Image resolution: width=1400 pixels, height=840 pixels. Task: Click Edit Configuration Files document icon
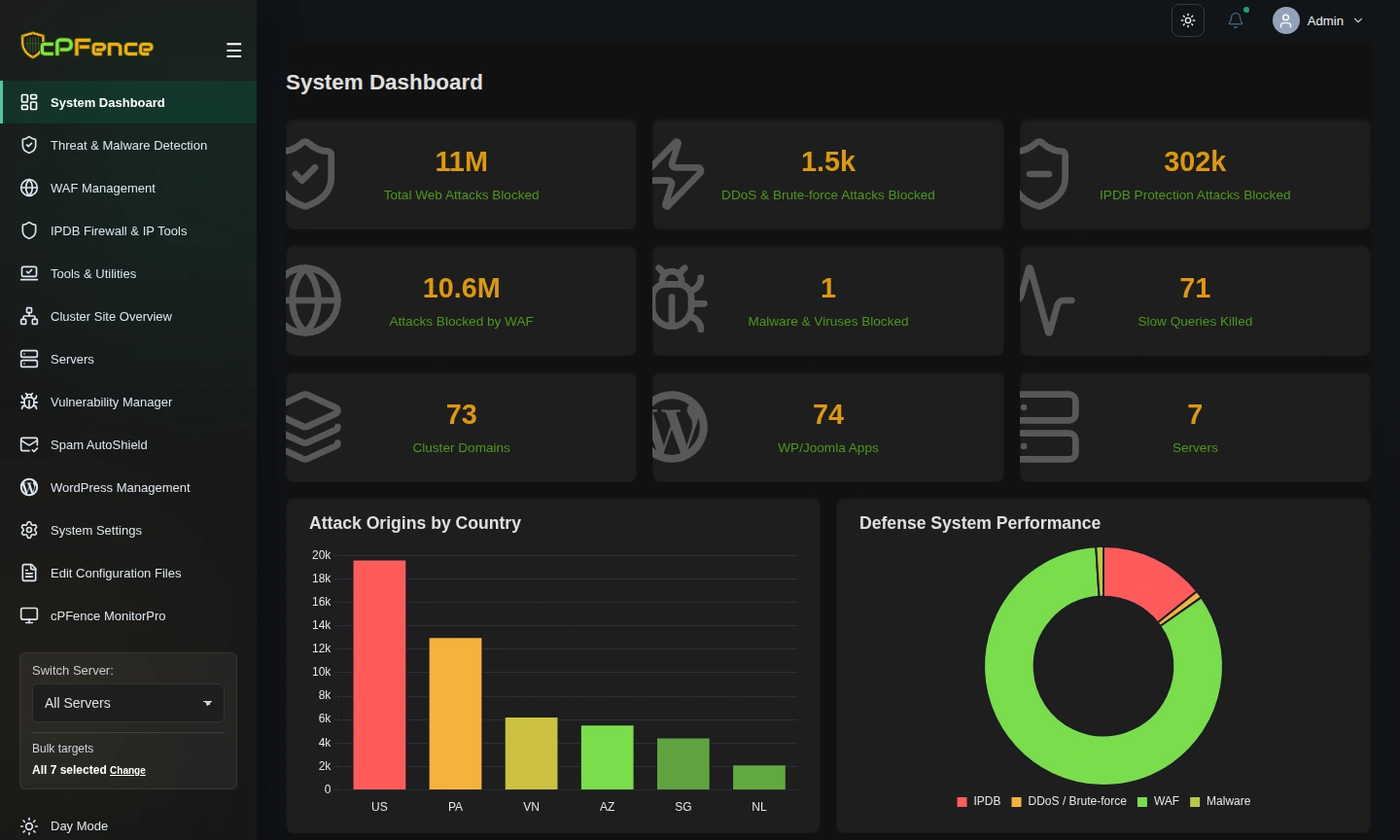29,573
